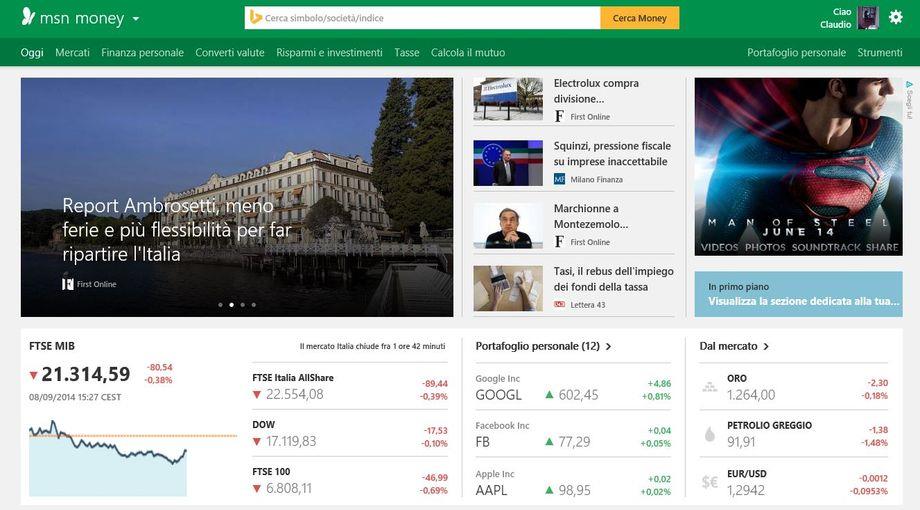Click Petrolio Greggio oil drop icon

710,434
